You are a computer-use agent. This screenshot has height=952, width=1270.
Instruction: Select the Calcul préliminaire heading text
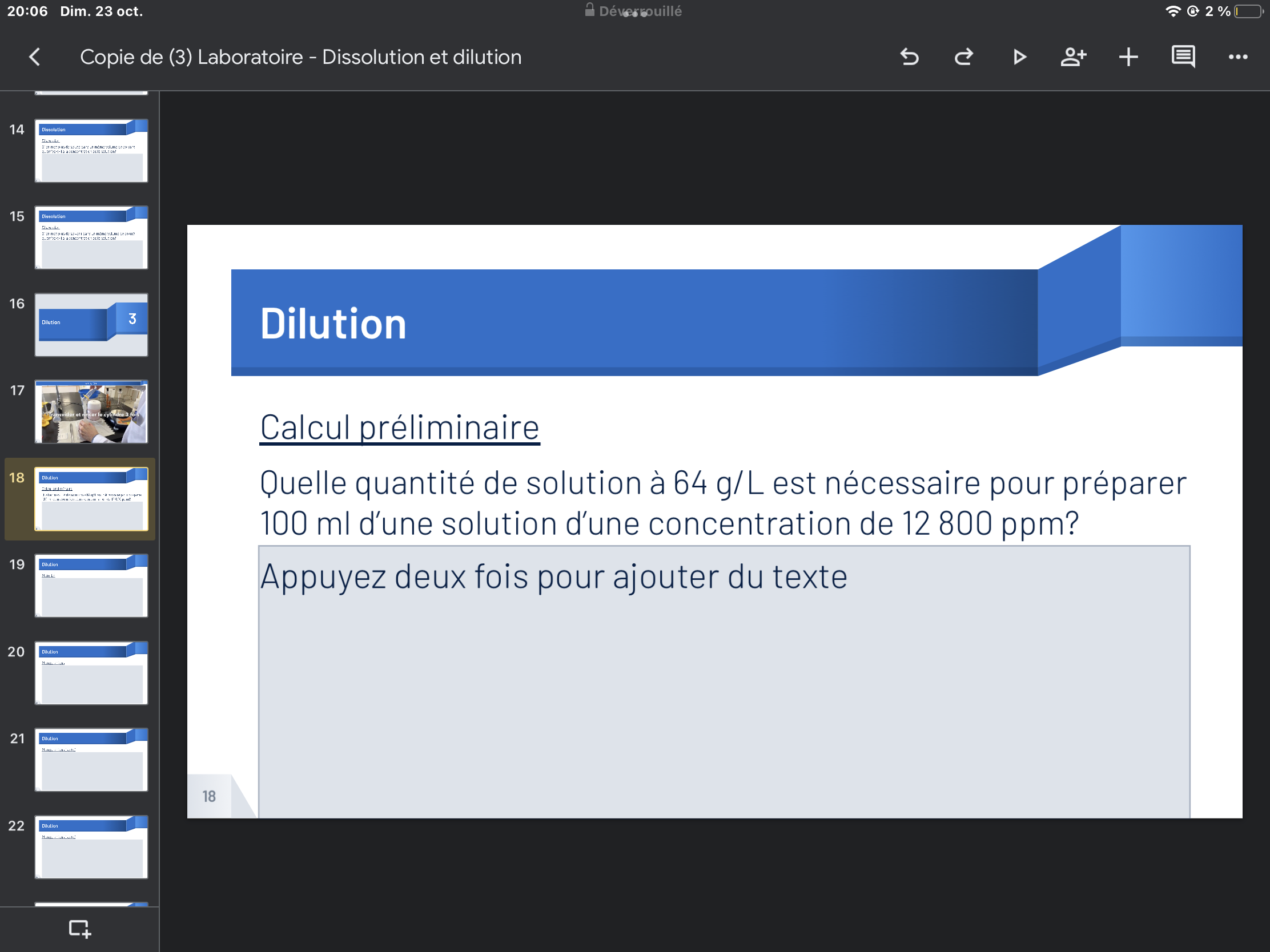click(x=400, y=427)
